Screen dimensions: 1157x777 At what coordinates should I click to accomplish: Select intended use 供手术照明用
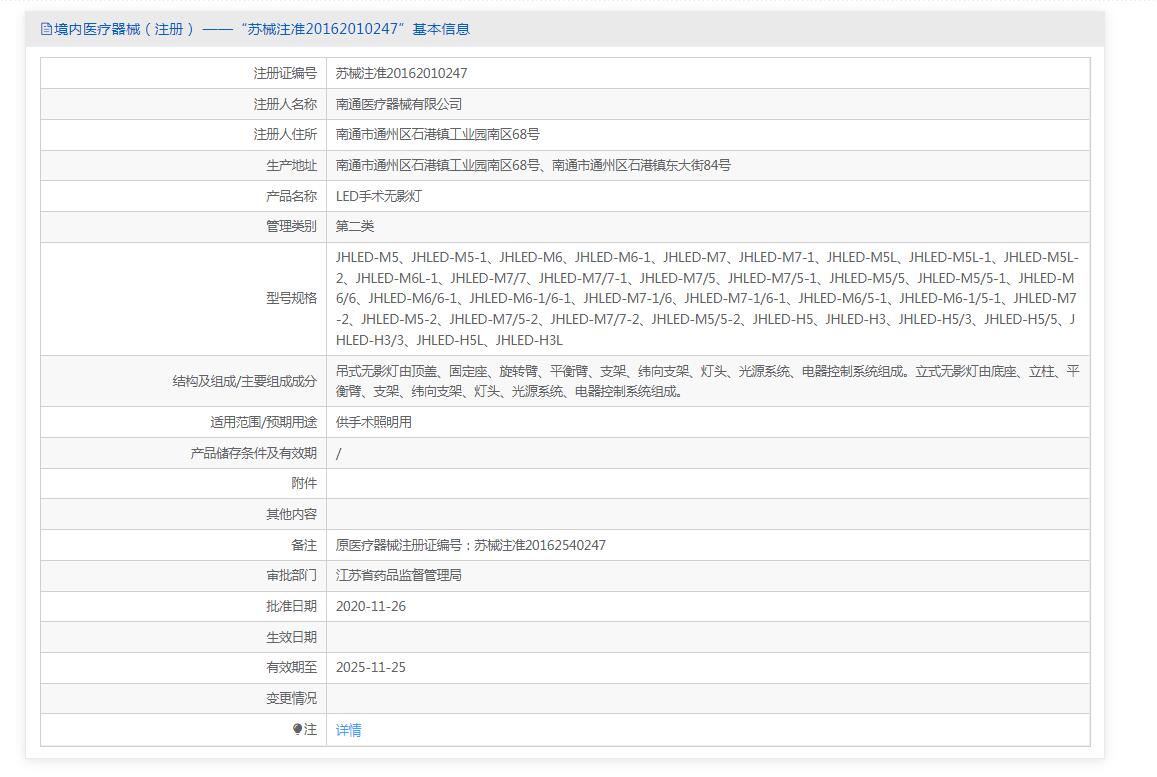(x=373, y=422)
